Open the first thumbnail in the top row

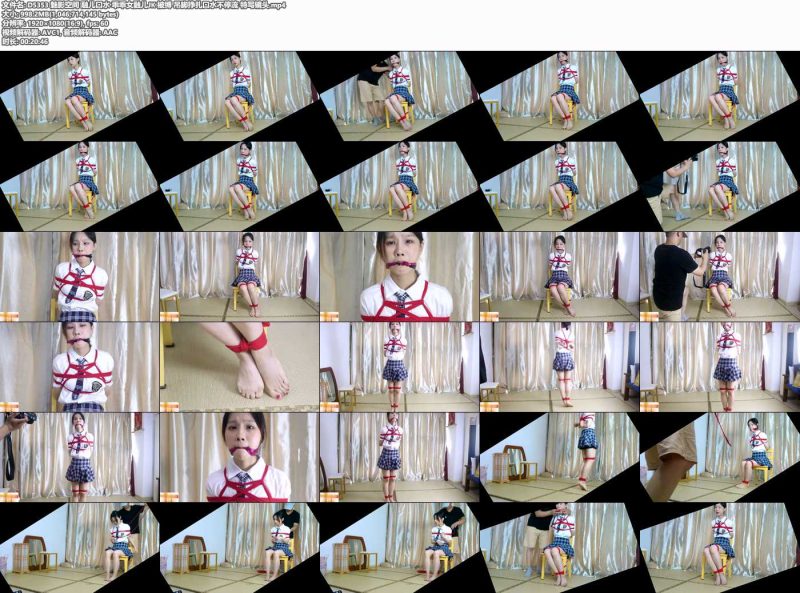point(80,96)
